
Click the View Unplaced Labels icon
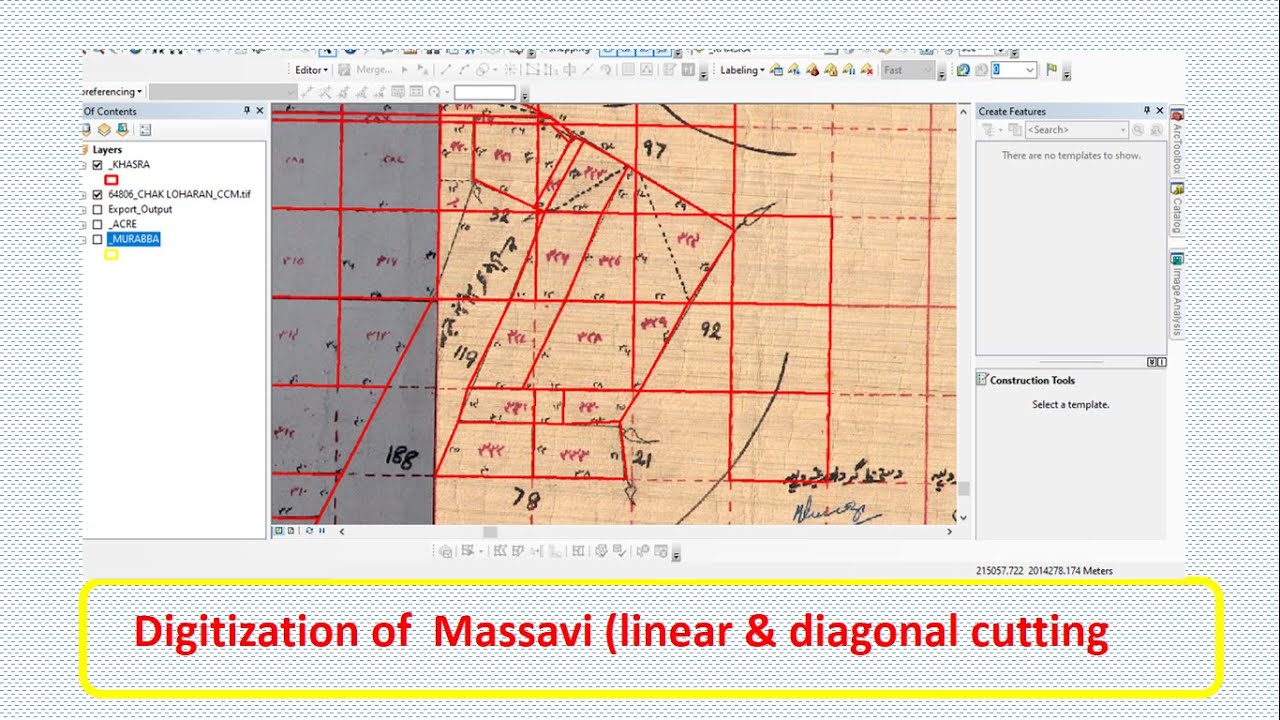(x=867, y=70)
